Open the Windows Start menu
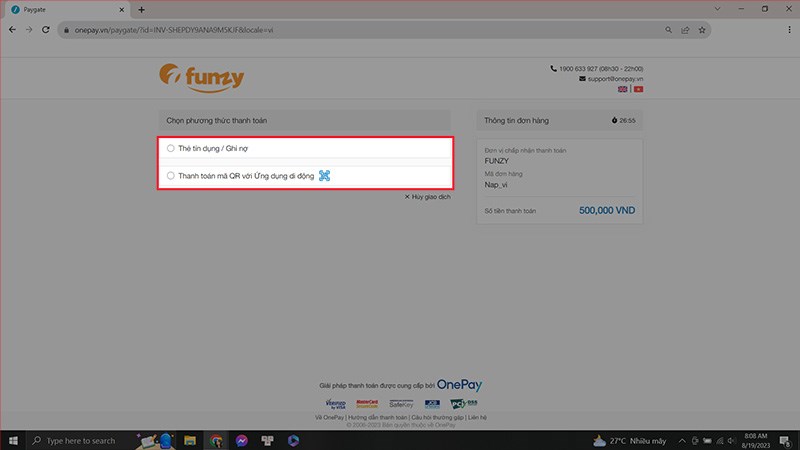 coord(13,440)
